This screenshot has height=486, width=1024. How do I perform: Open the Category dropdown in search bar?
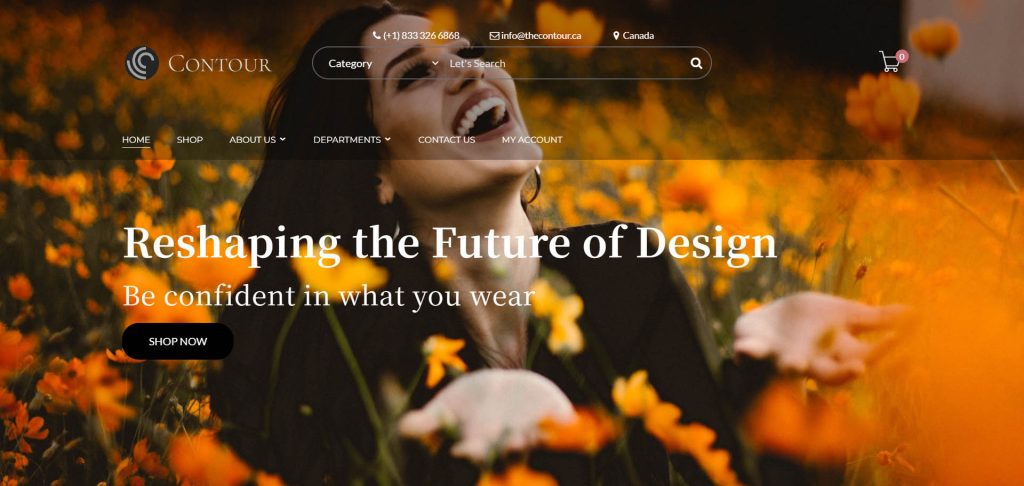click(x=383, y=63)
